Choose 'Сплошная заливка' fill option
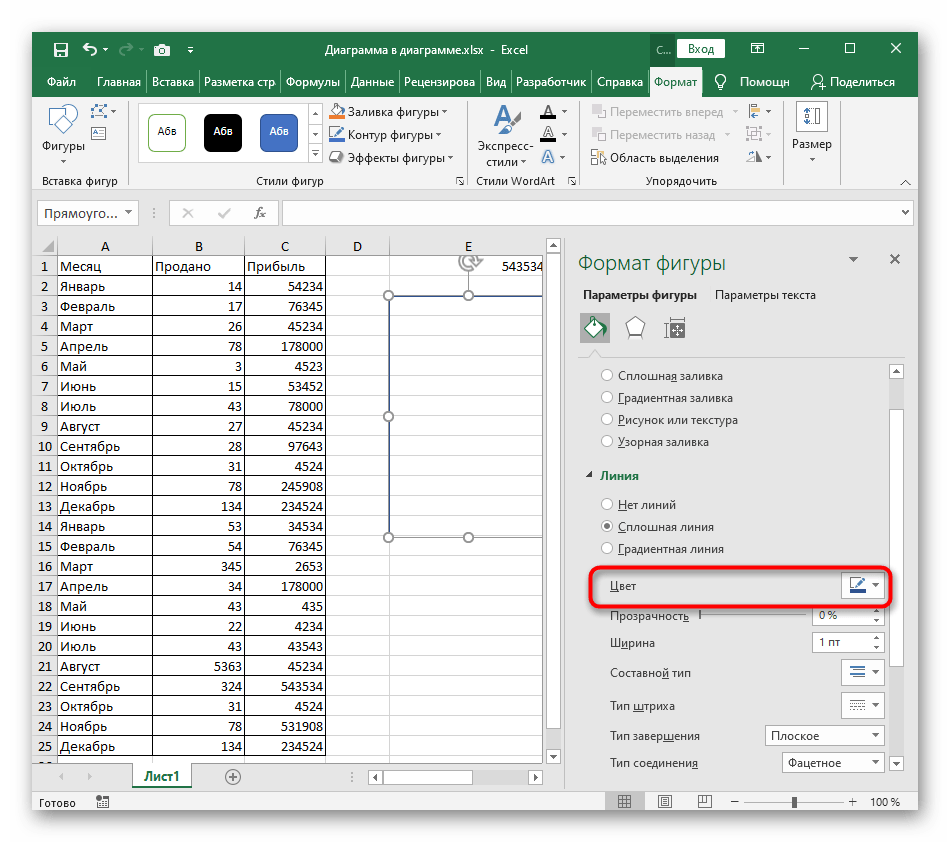 (x=607, y=376)
